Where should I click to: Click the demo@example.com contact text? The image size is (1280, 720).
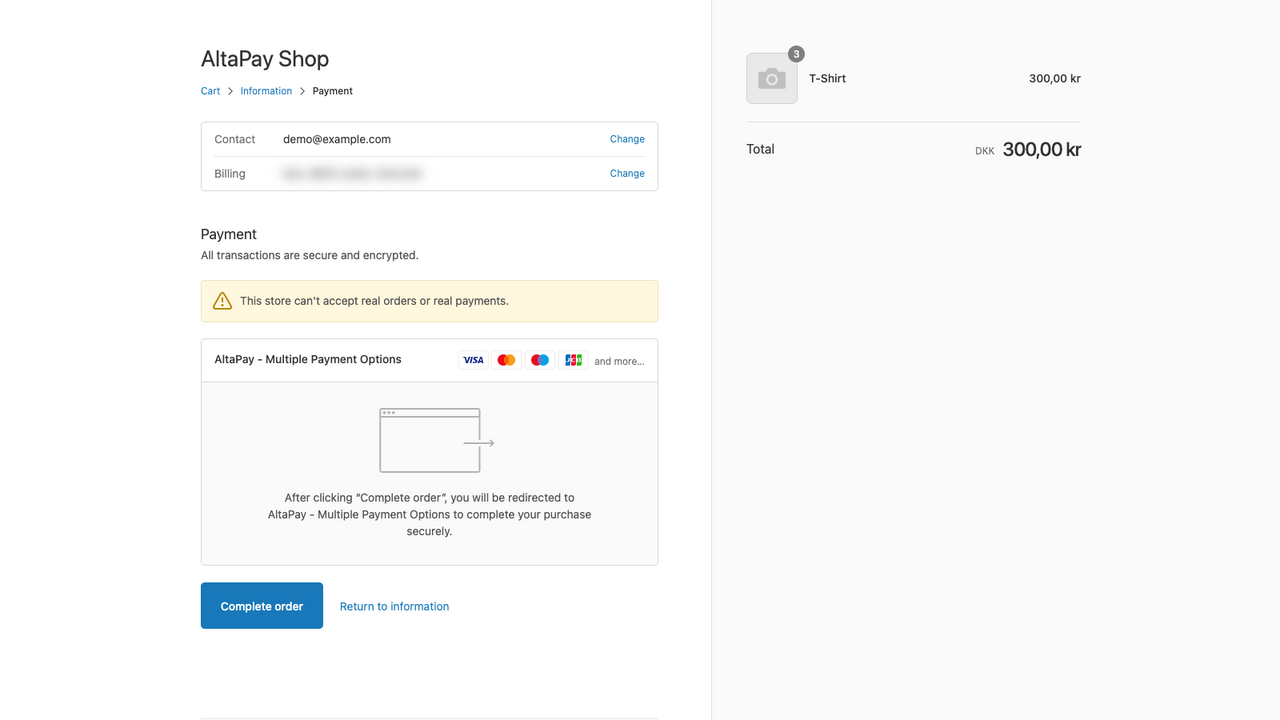tap(337, 139)
